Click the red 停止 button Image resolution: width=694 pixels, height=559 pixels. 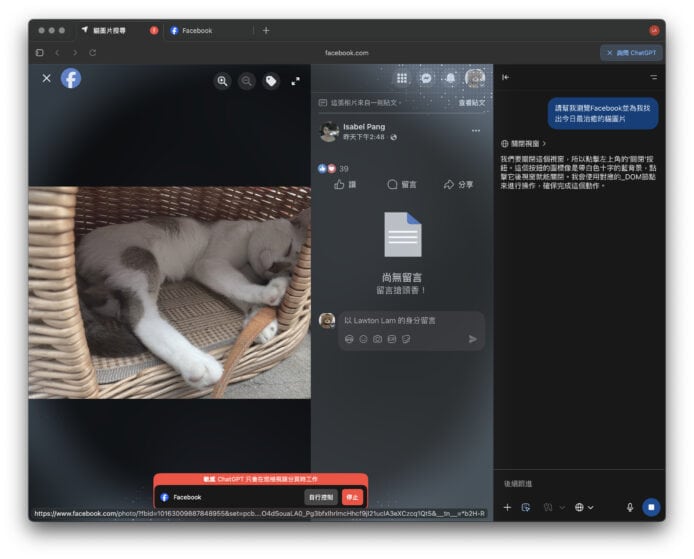click(352, 497)
